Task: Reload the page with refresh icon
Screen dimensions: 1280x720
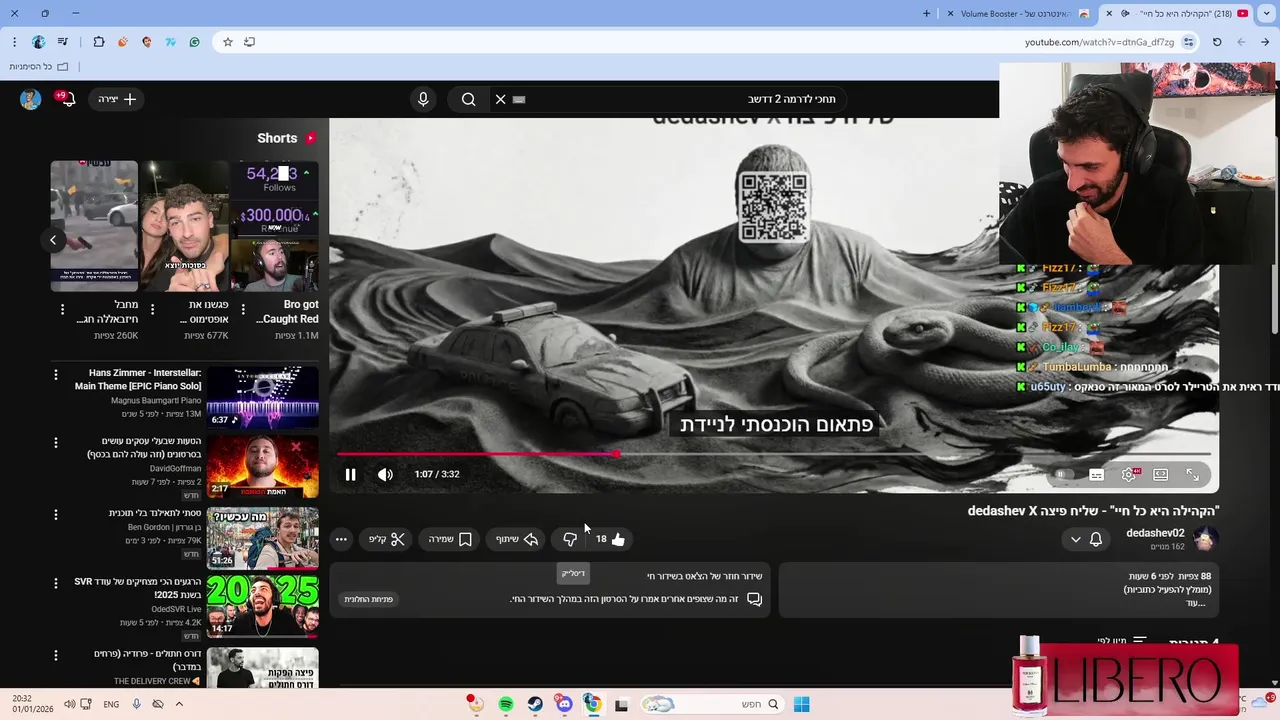Action: pyautogui.click(x=1217, y=42)
